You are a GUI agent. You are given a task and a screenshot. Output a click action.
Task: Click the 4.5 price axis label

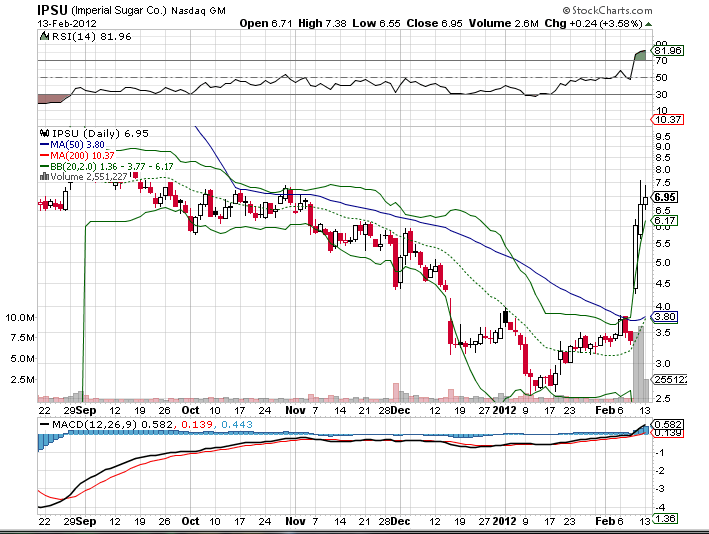(x=662, y=284)
